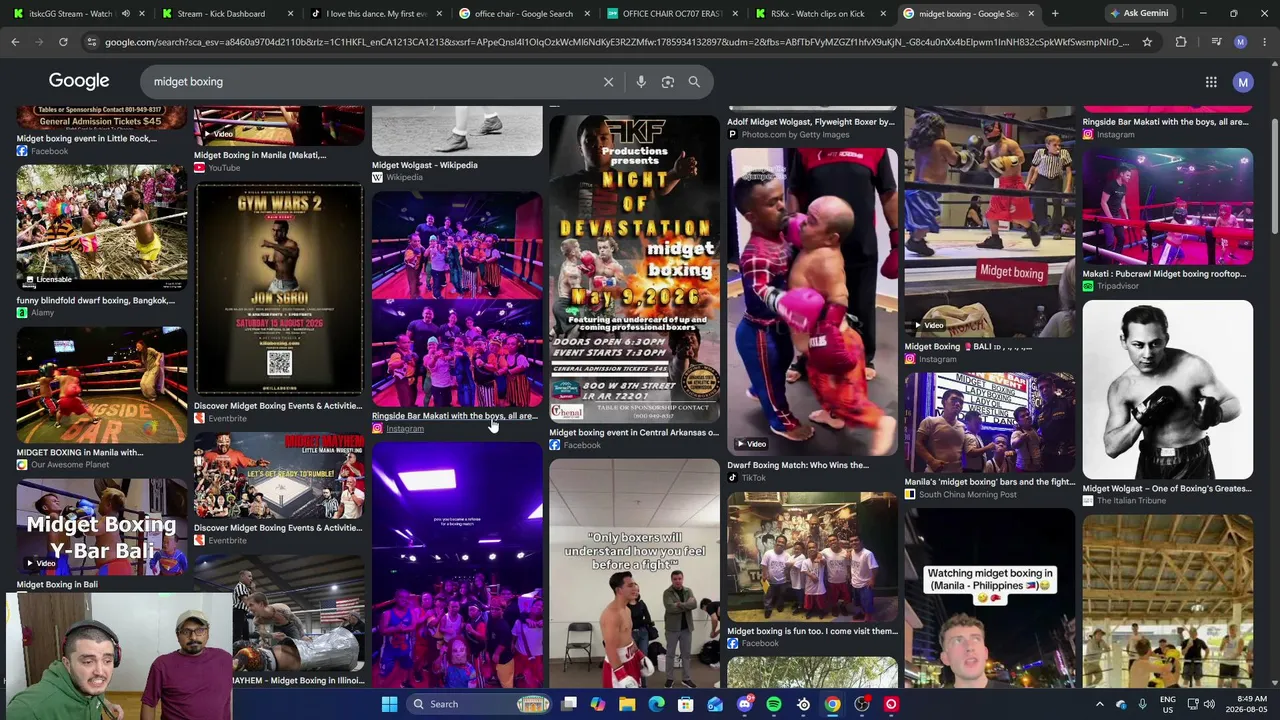Open a new browser tab

point(1055,14)
